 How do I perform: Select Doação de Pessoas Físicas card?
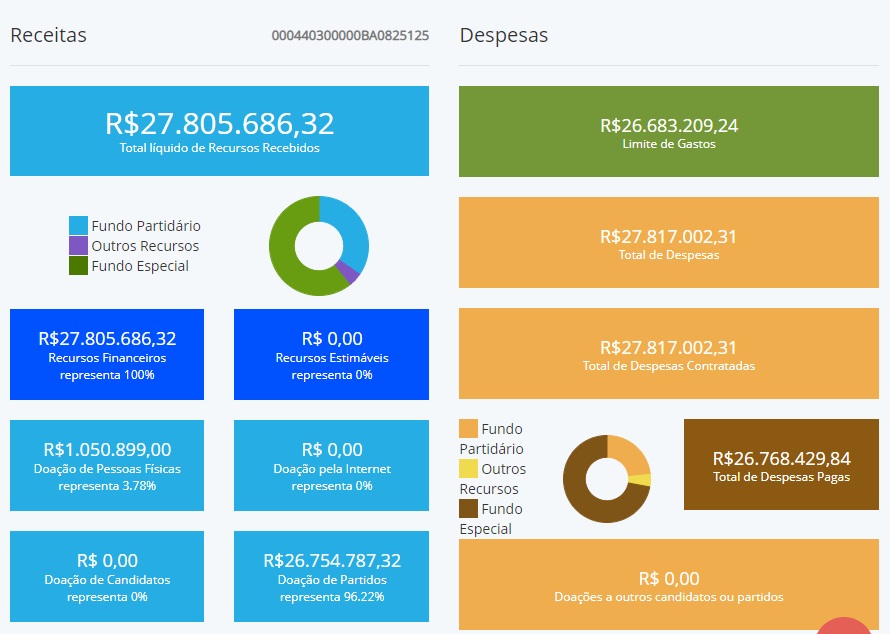coord(107,465)
